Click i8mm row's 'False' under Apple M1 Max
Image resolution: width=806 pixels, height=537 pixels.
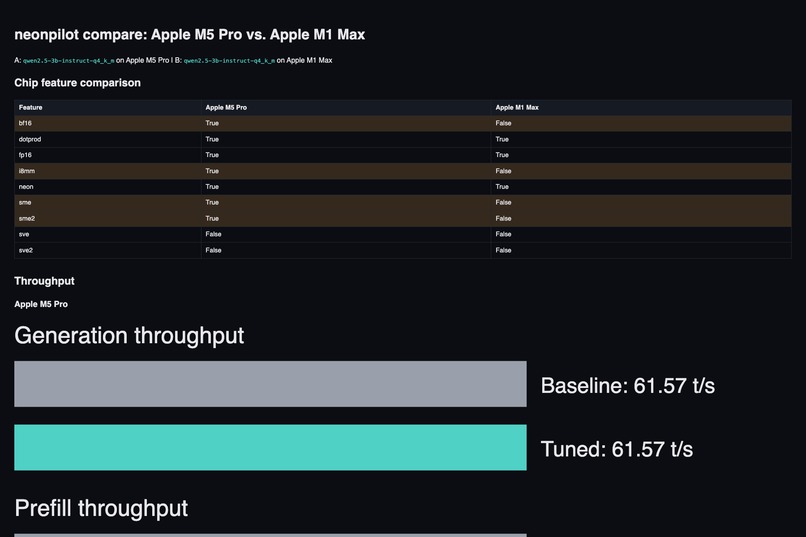click(503, 171)
